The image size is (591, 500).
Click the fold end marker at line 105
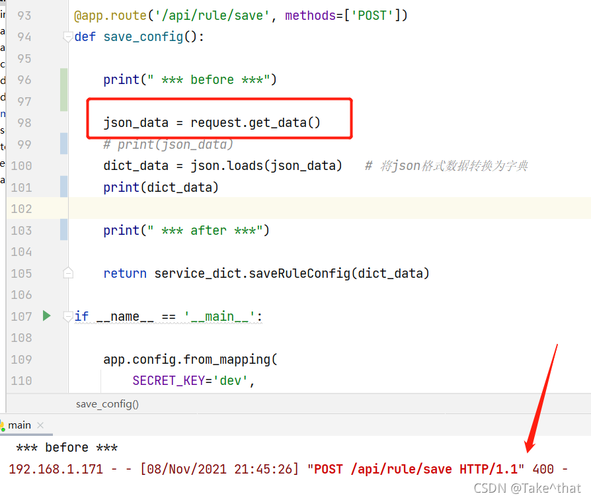click(x=68, y=273)
